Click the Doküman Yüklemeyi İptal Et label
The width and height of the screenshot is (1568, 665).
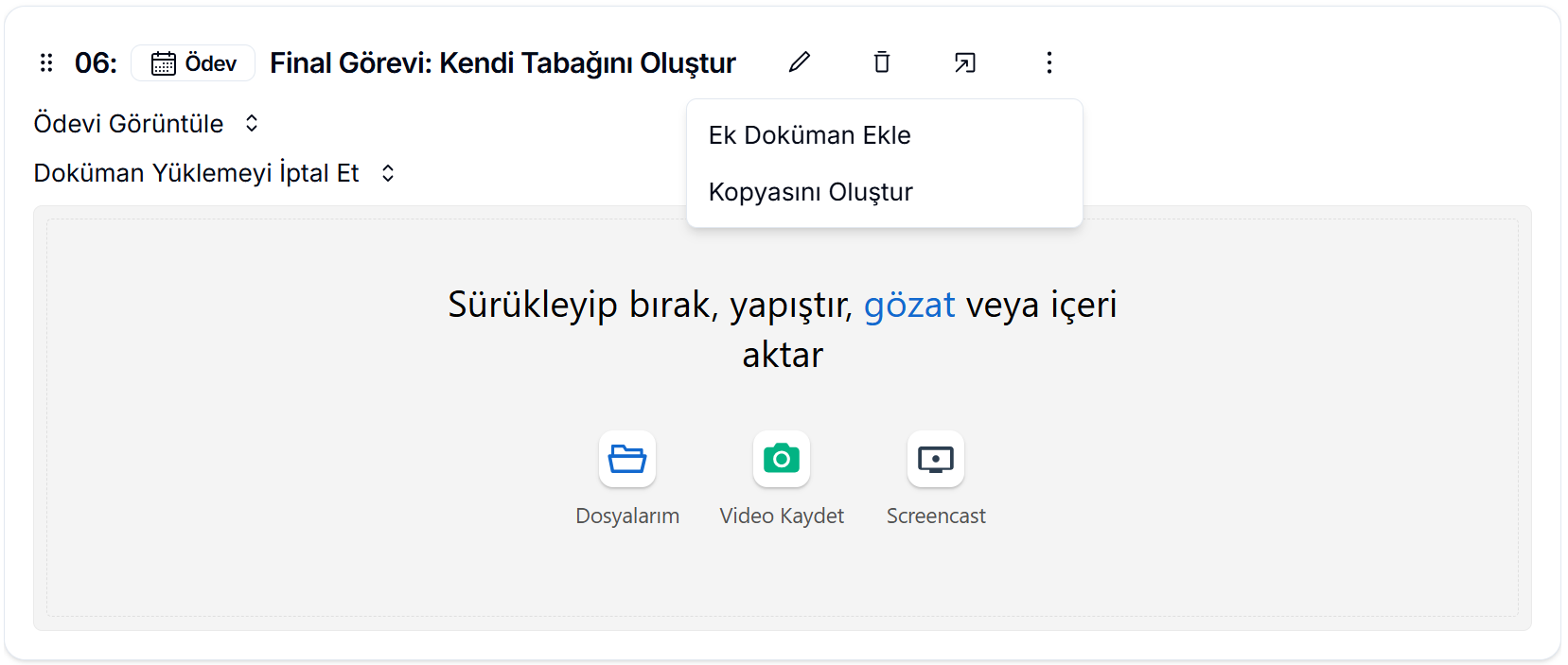point(197,173)
